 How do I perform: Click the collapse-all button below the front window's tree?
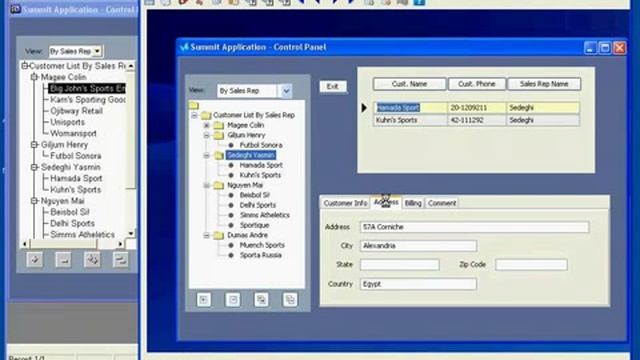tap(290, 300)
